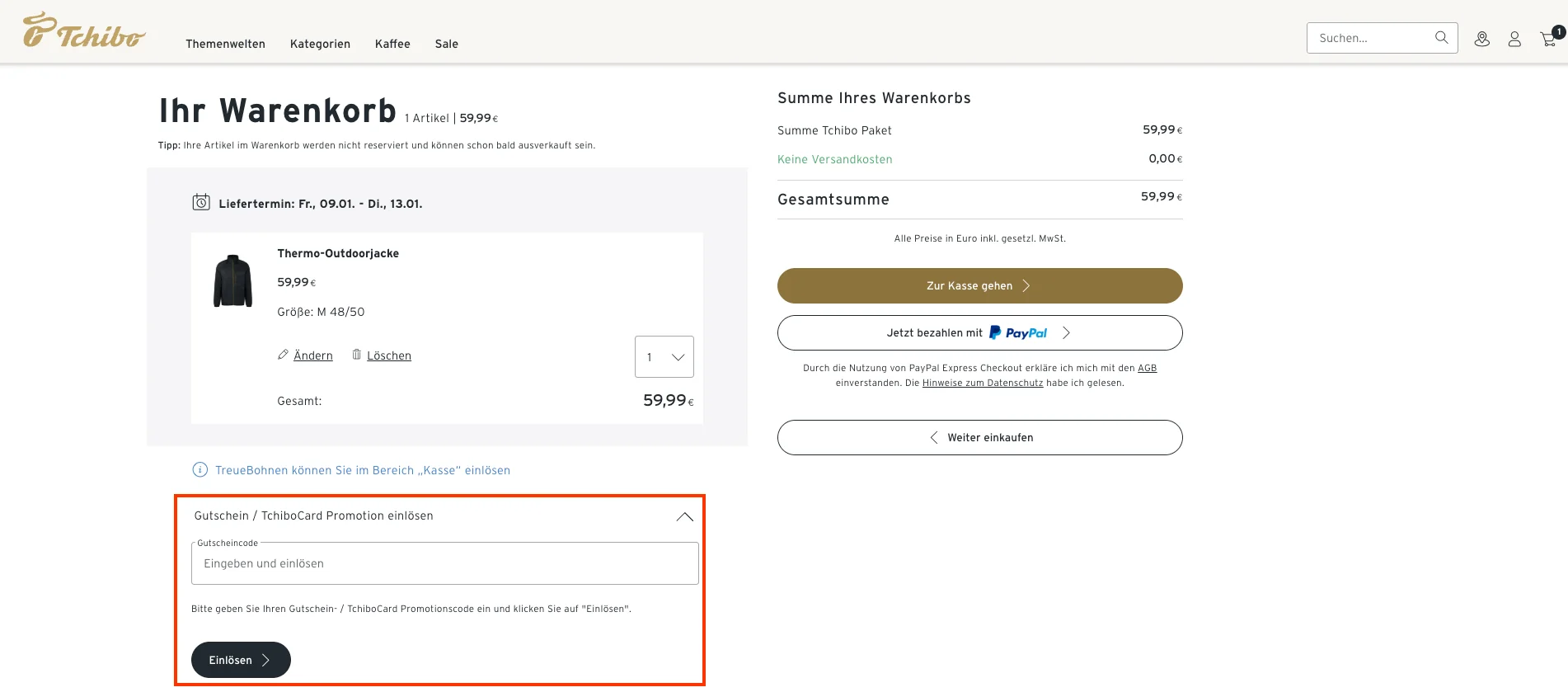The height and width of the screenshot is (692, 1568).
Task: Open the Hinweise zum Datenschutz link
Action: (x=983, y=384)
